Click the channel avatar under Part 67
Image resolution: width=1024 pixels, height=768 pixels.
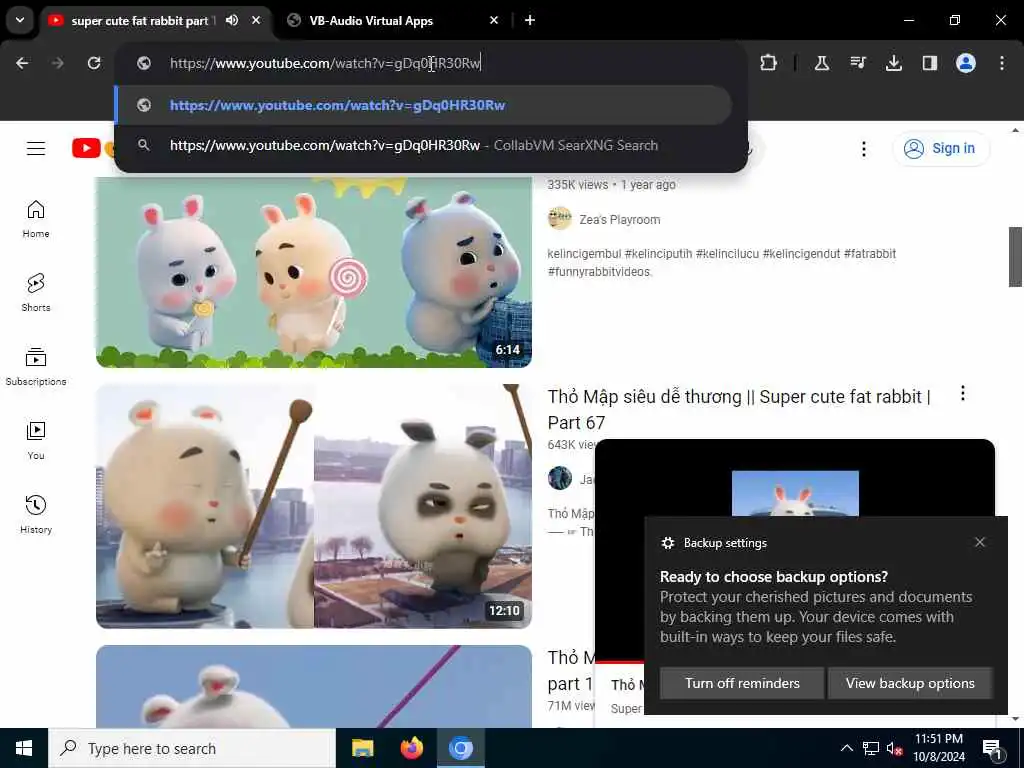point(560,478)
